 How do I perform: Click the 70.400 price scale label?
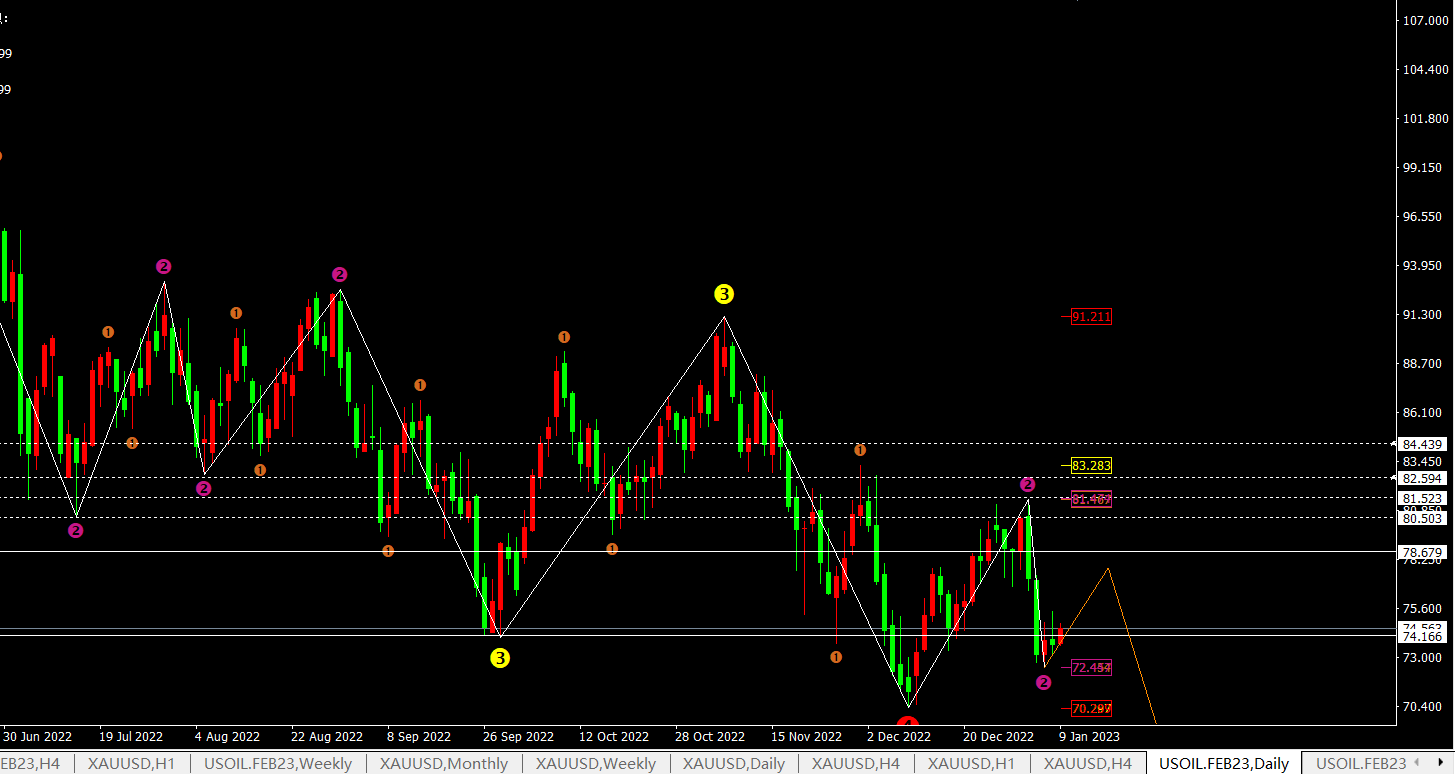(1422, 707)
